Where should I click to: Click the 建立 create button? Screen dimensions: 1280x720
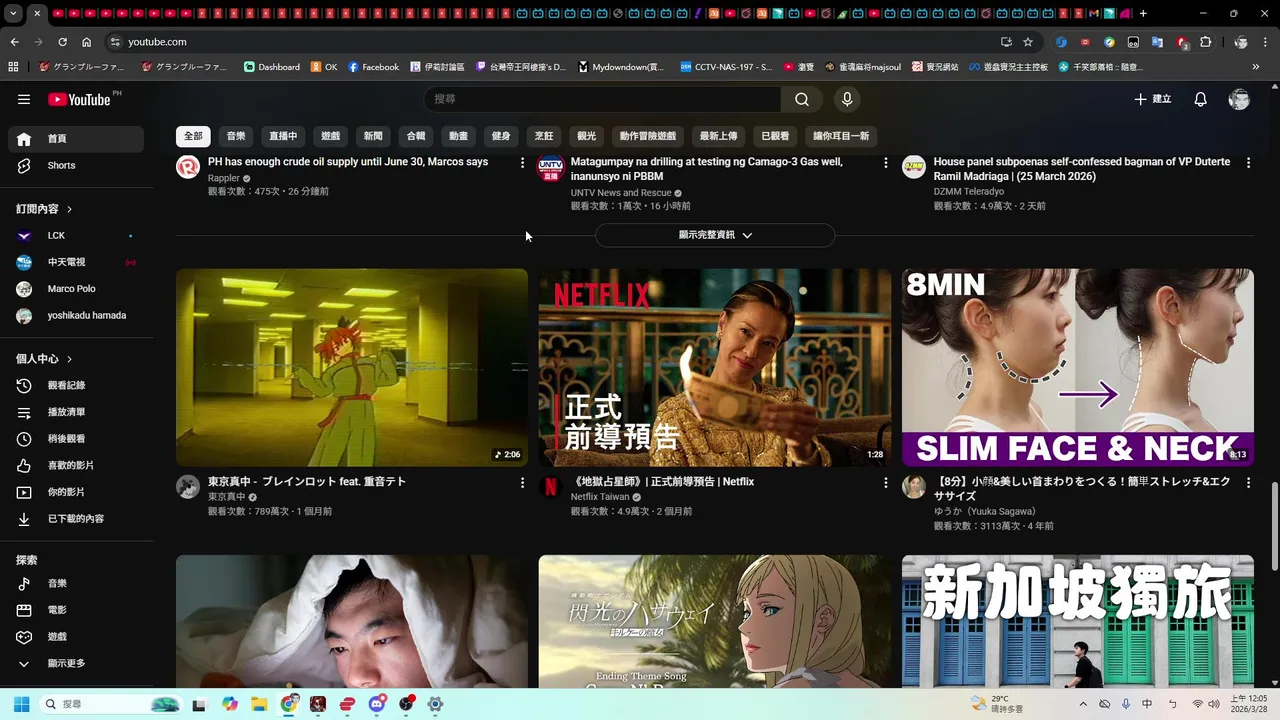tap(1153, 99)
